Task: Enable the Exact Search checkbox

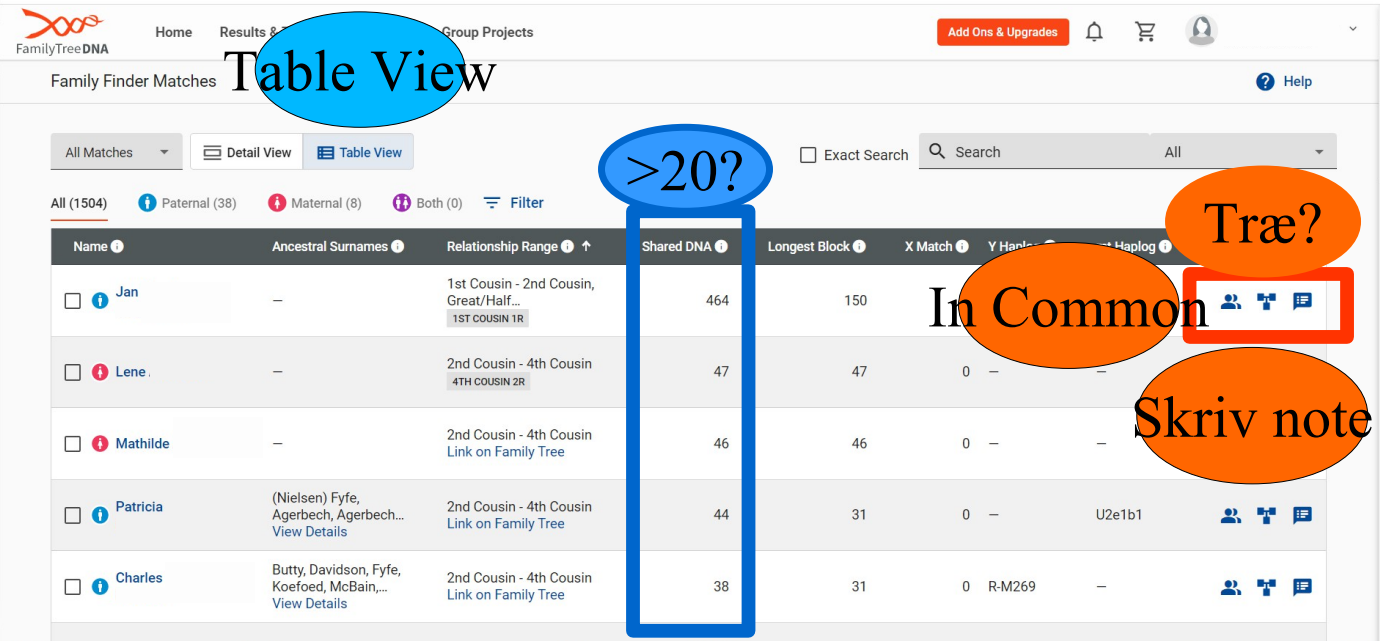Action: (x=808, y=155)
